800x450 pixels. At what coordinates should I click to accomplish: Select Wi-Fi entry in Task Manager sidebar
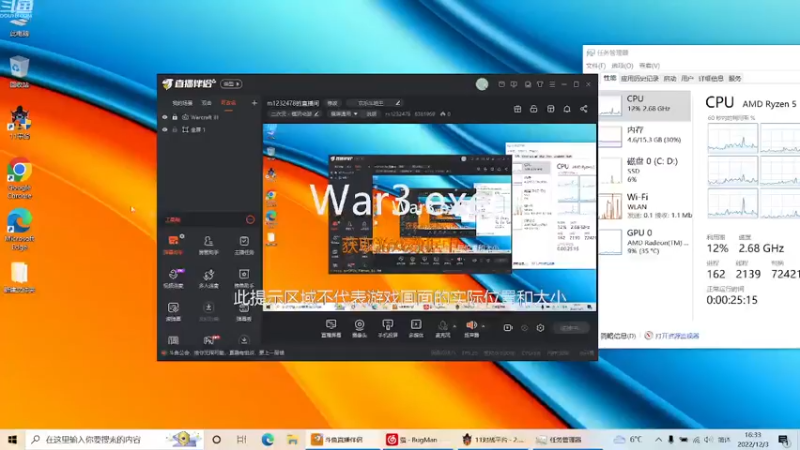pos(644,206)
